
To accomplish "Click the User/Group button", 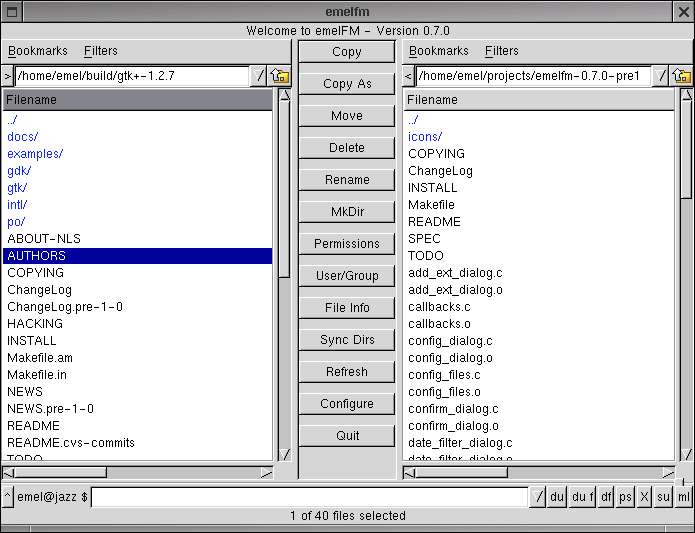I will tap(347, 276).
